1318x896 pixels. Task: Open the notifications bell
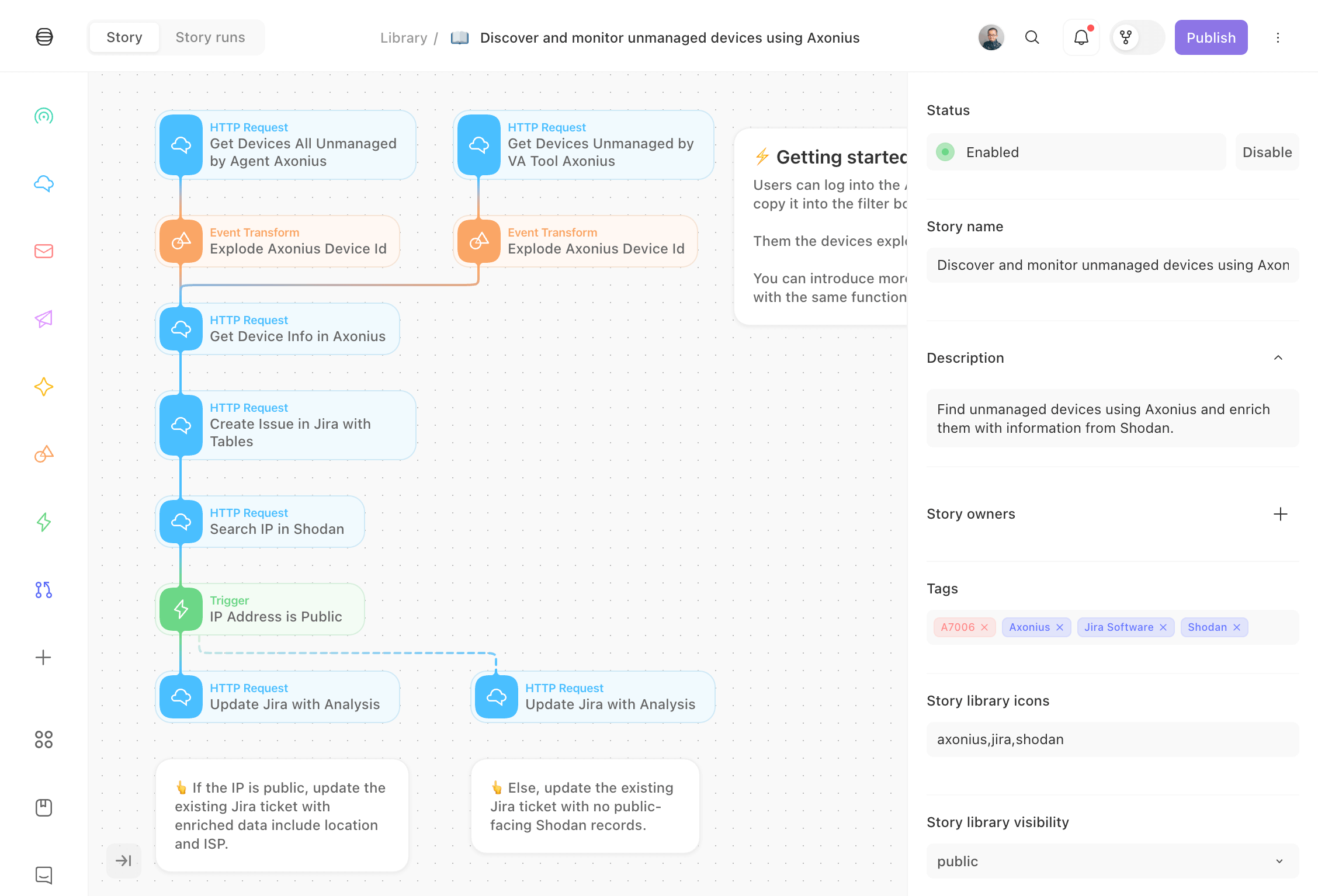point(1081,38)
